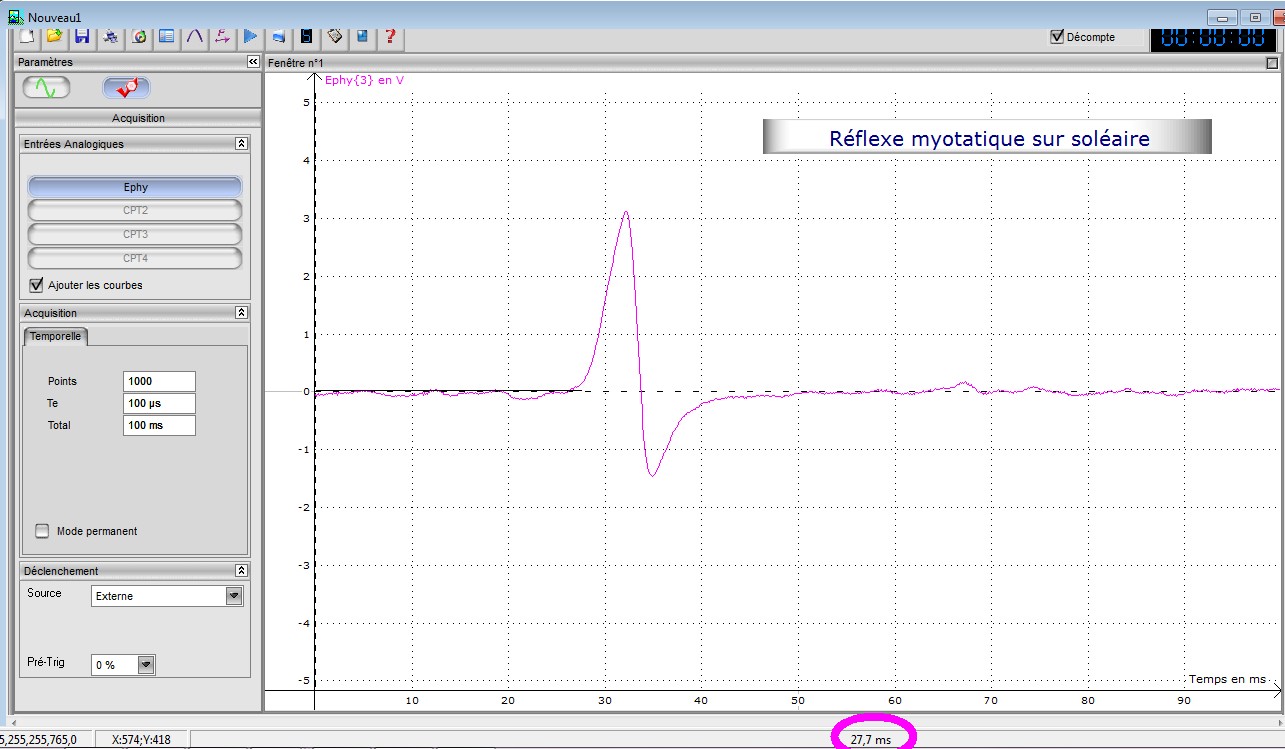Click the Temps en ms axis label
Image resolution: width=1285 pixels, height=749 pixels.
pos(1227,679)
